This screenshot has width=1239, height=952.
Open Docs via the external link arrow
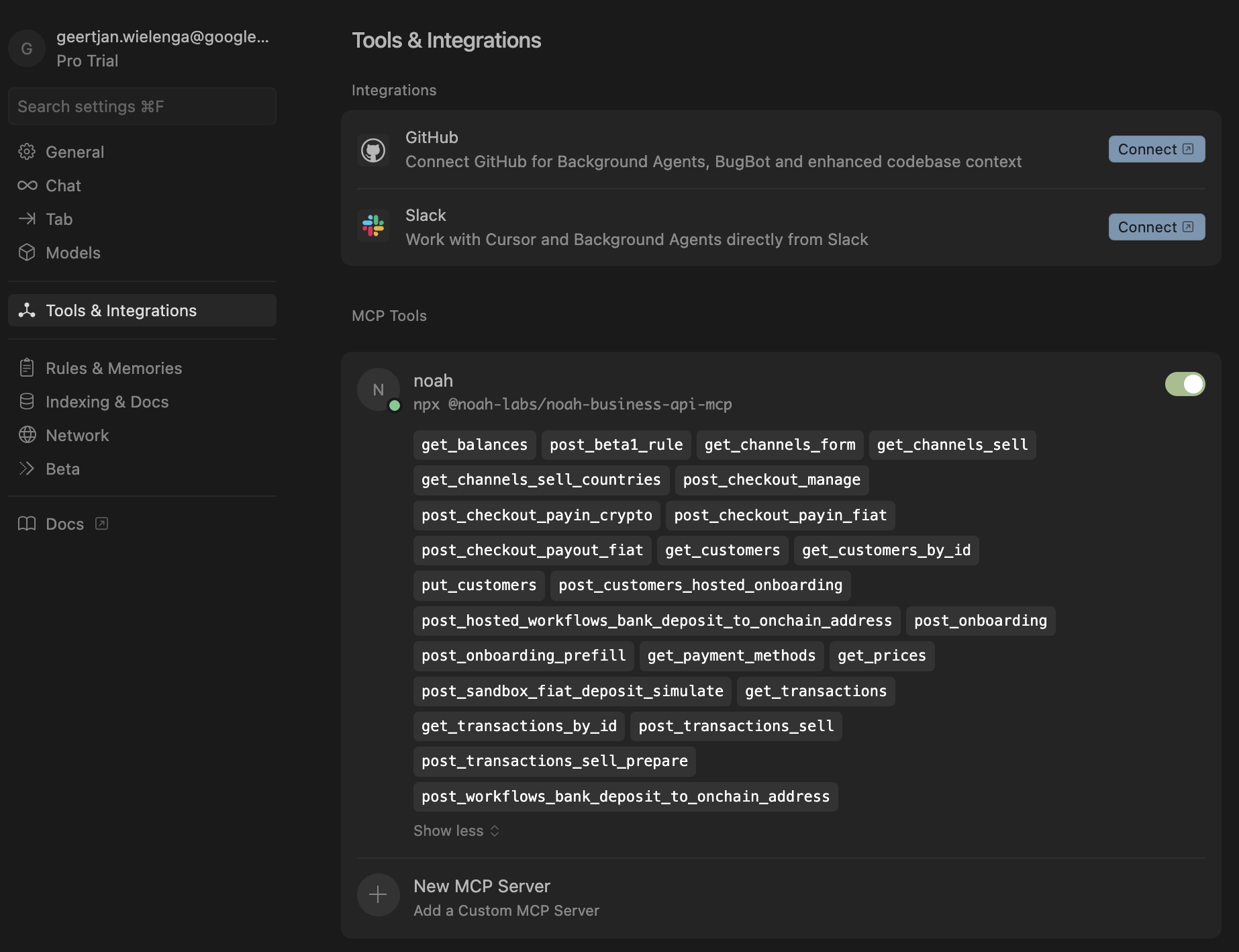[x=101, y=524]
